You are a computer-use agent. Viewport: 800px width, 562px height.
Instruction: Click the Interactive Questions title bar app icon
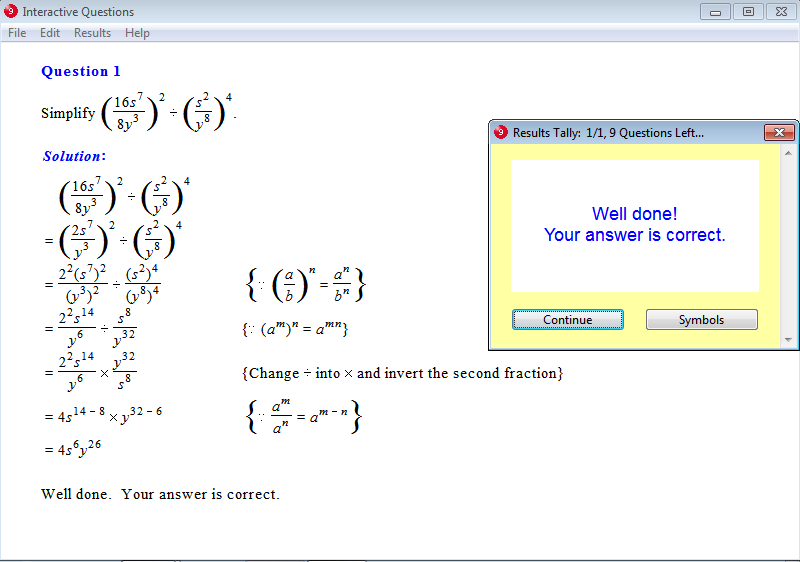pos(11,12)
